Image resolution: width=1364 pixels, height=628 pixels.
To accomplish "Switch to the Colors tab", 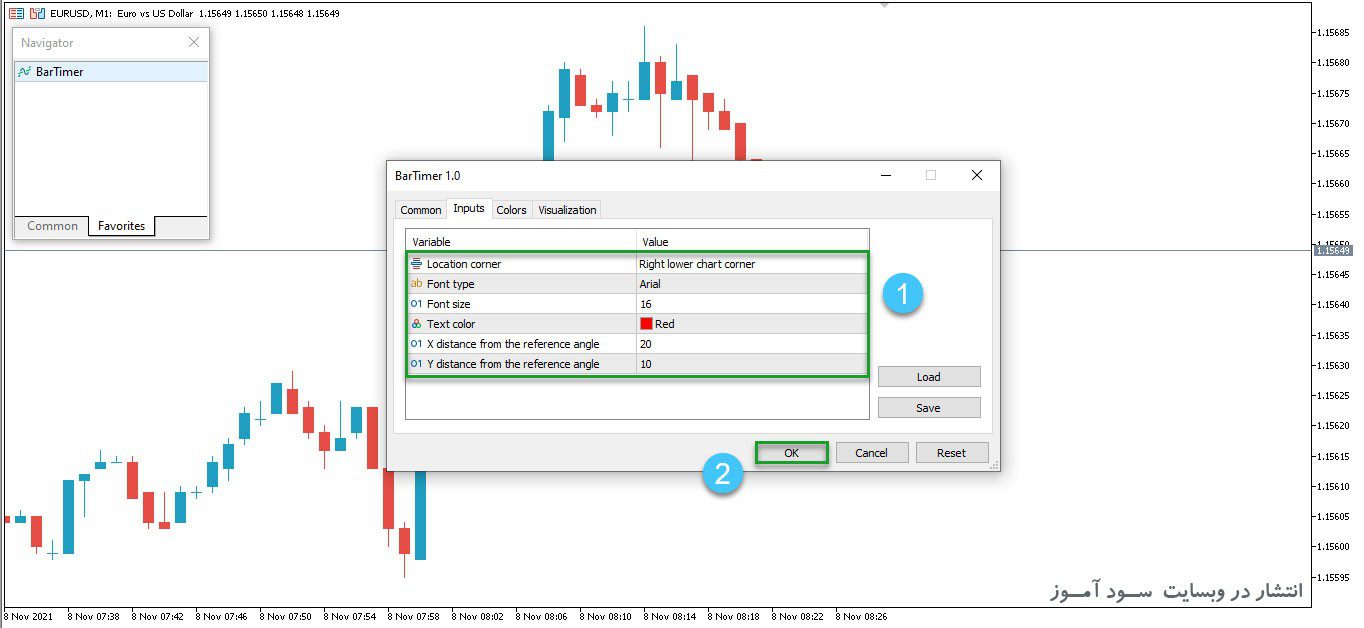I will pos(511,210).
